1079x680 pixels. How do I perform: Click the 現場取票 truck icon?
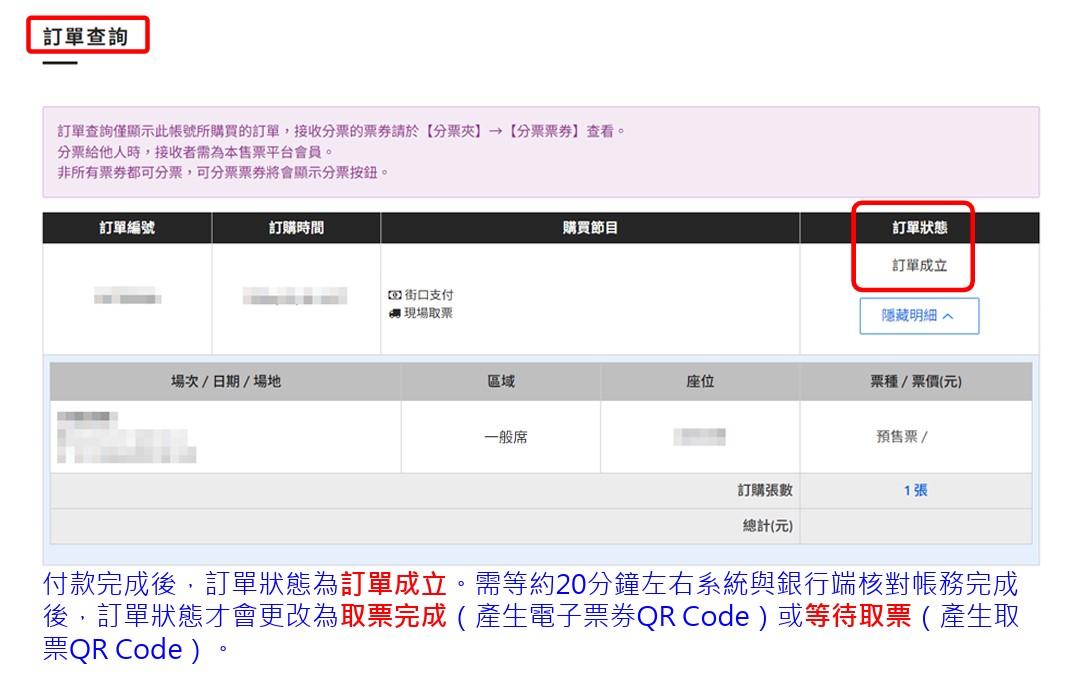(394, 314)
